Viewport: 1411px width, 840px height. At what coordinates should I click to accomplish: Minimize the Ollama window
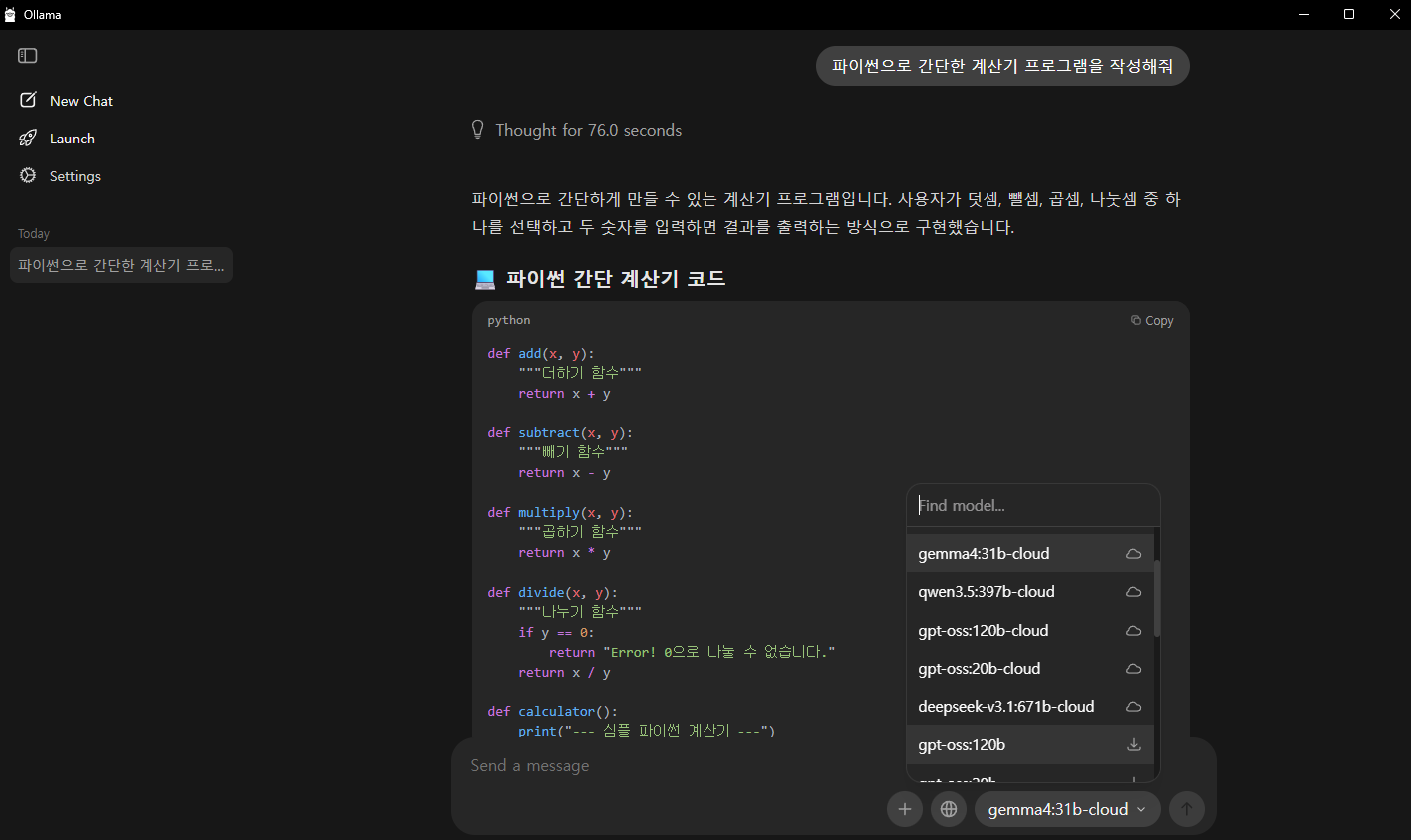pos(1304,15)
